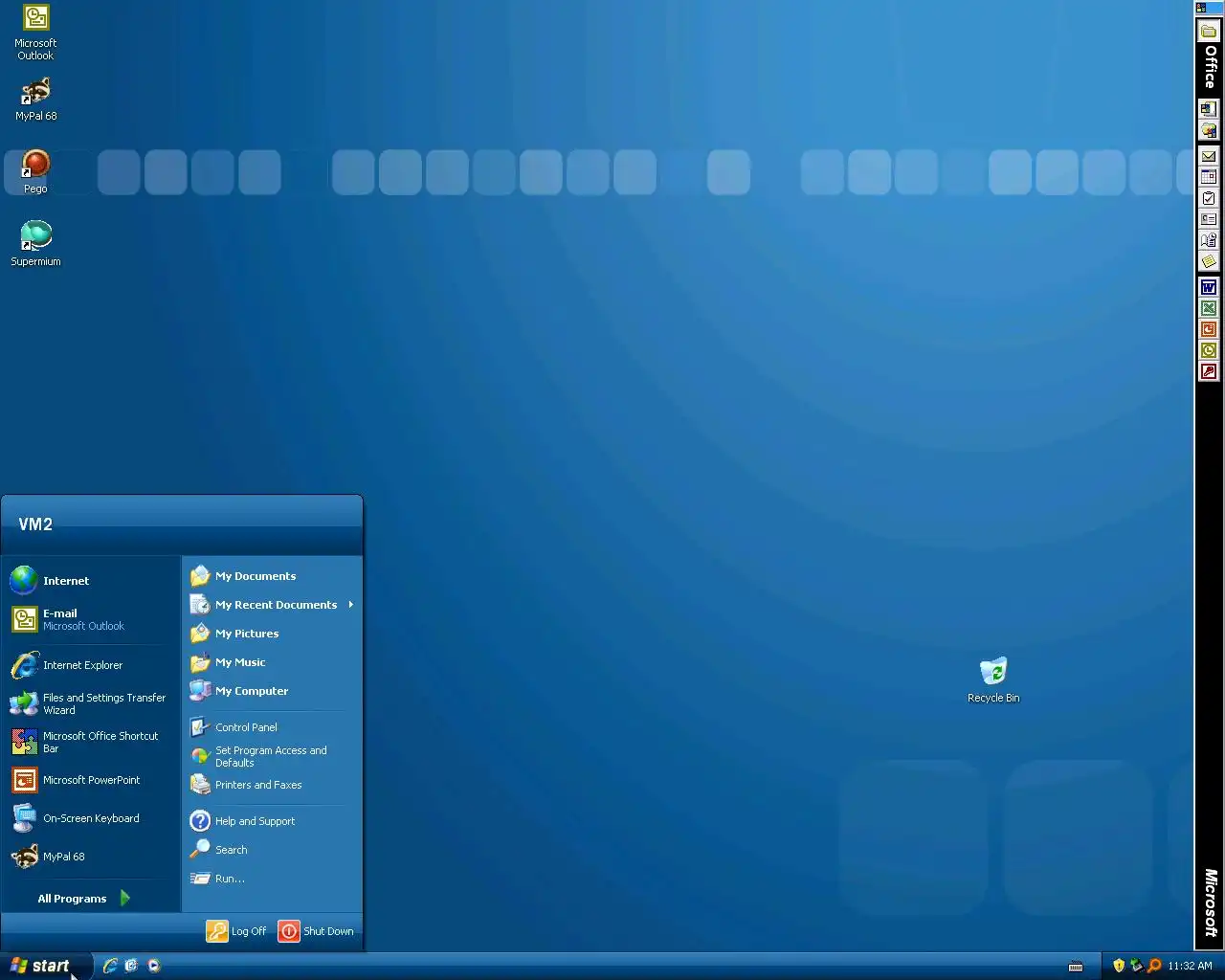
Task: Click New Office Document icon in Shortcut Bar
Action: pyautogui.click(x=1209, y=109)
